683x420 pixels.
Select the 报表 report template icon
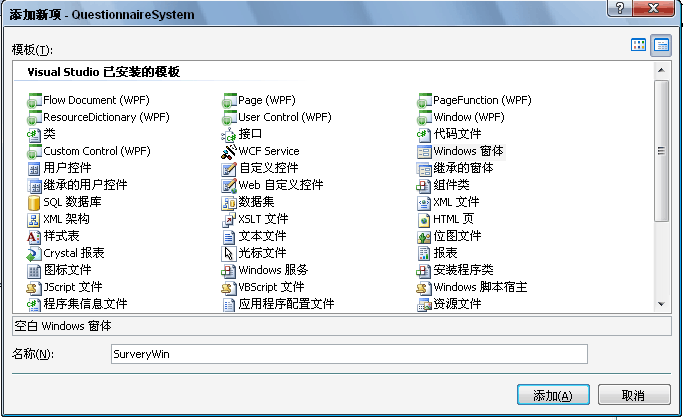[424, 254]
